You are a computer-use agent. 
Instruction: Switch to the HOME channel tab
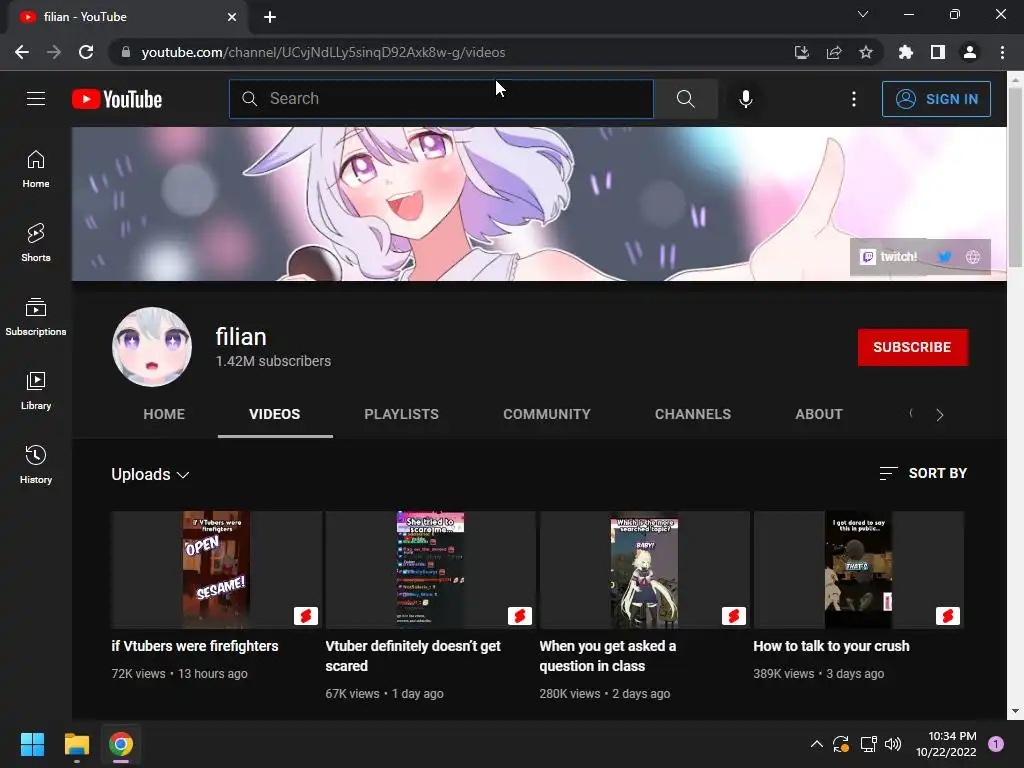click(164, 414)
